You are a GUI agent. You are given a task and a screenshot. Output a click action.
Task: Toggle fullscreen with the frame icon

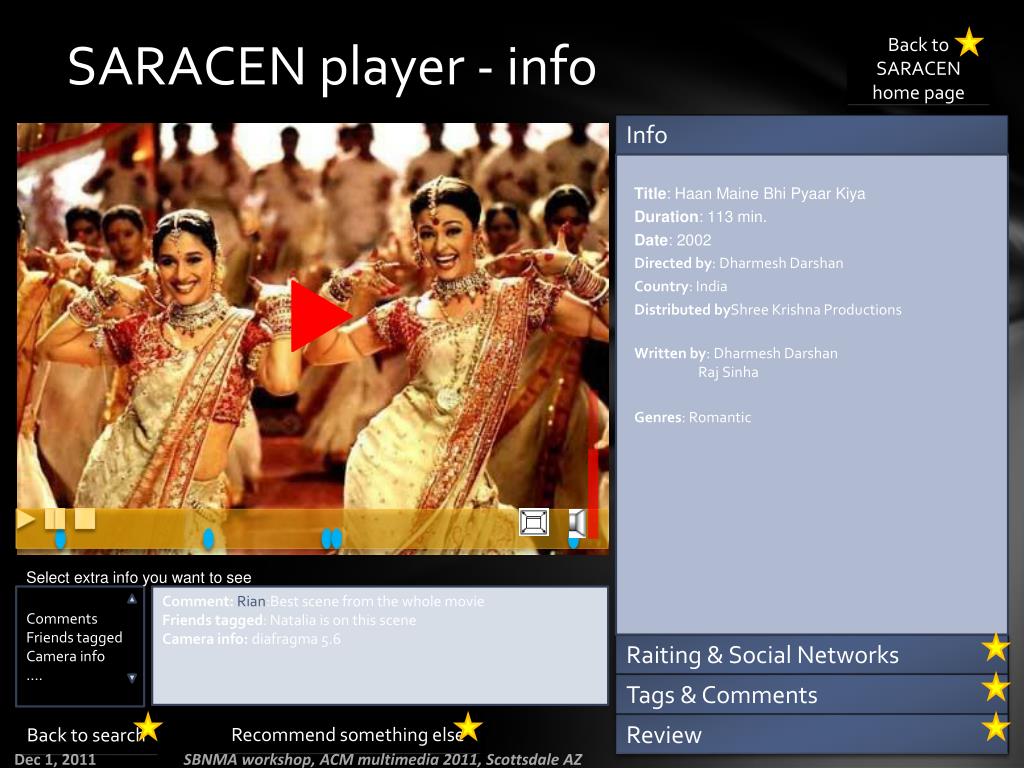pos(534,522)
